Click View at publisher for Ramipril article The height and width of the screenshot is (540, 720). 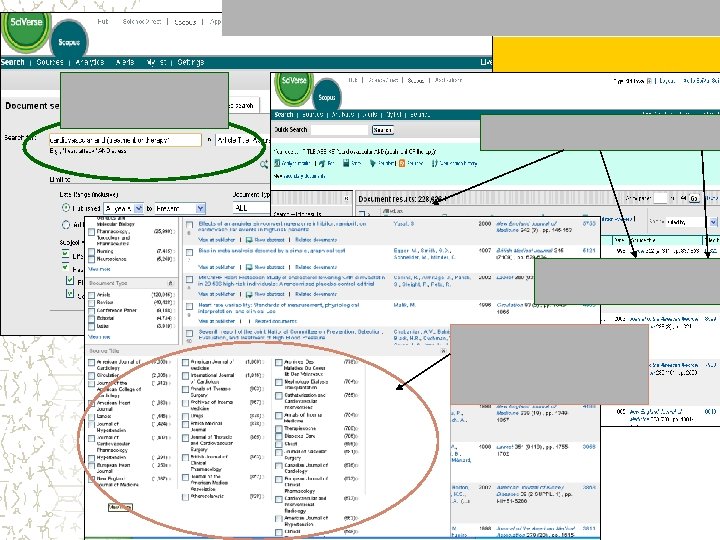(216, 240)
